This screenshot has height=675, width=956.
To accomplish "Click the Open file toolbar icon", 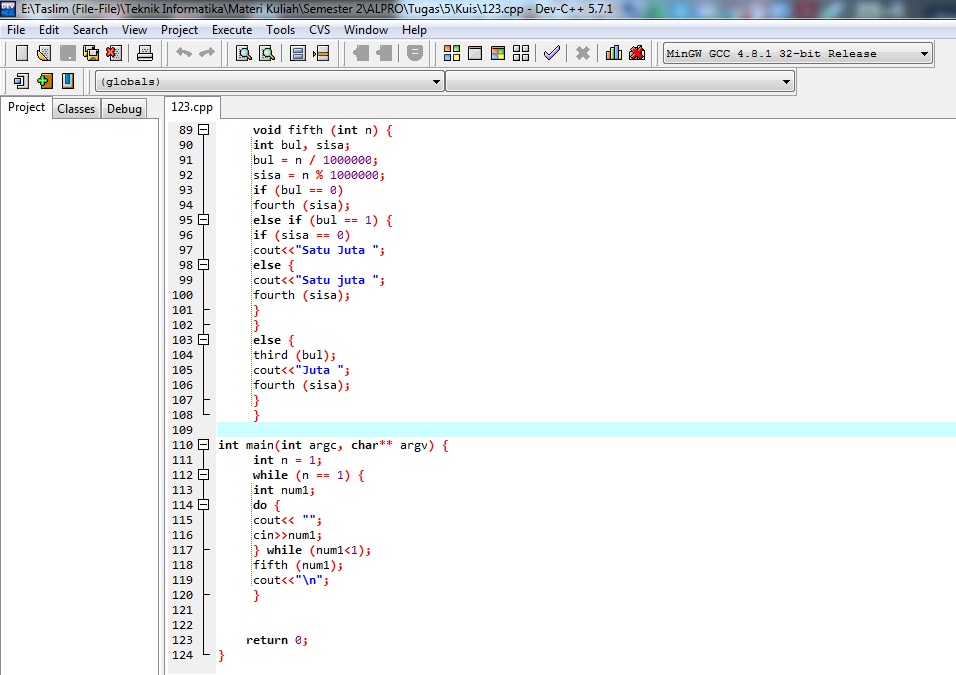I will [x=44, y=53].
